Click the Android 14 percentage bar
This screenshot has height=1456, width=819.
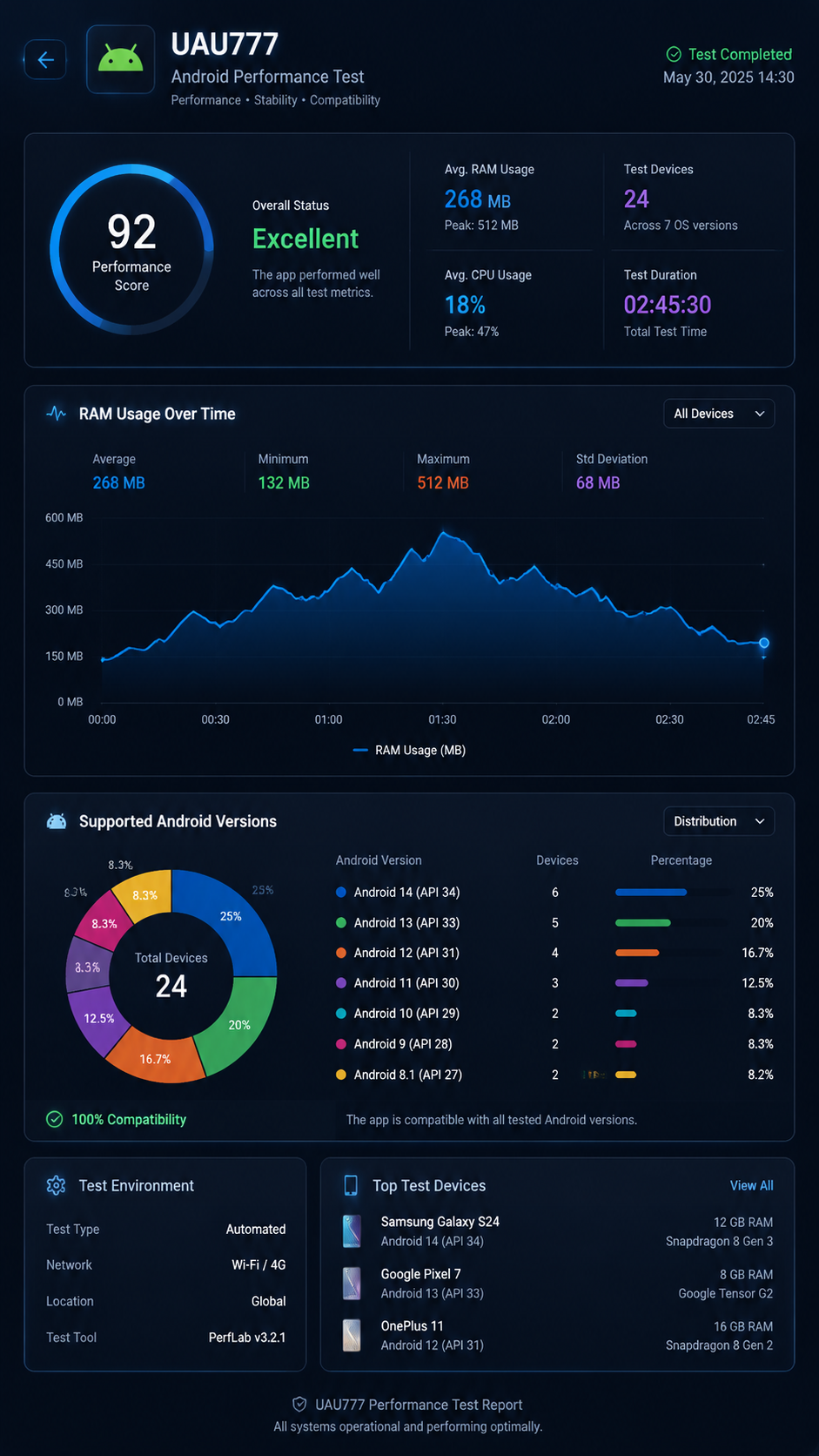651,893
